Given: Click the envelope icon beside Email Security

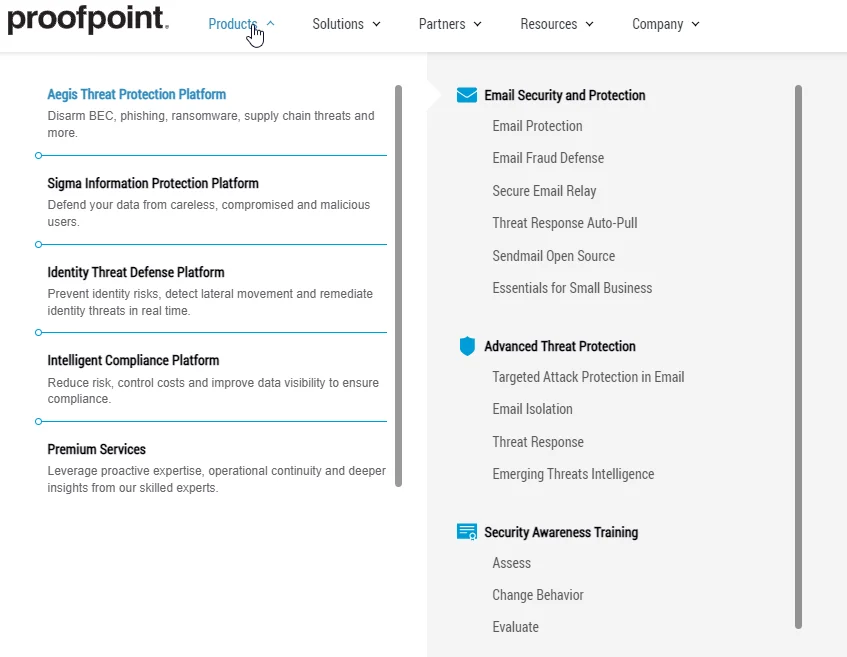Looking at the screenshot, I should pyautogui.click(x=466, y=95).
